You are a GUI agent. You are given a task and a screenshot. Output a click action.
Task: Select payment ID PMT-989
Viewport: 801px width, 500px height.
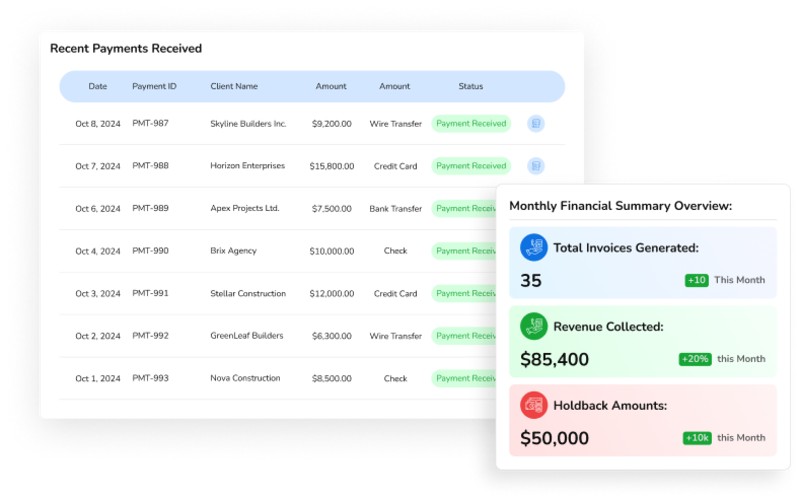150,208
